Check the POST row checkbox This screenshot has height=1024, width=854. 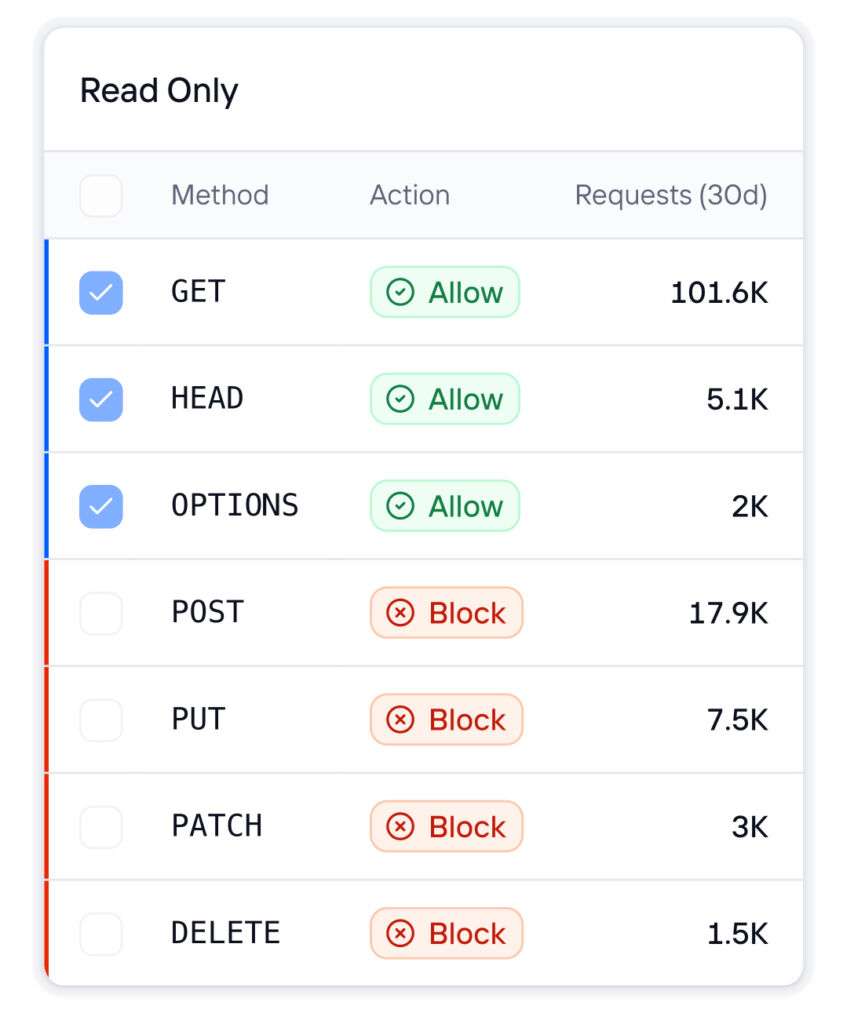coord(100,612)
